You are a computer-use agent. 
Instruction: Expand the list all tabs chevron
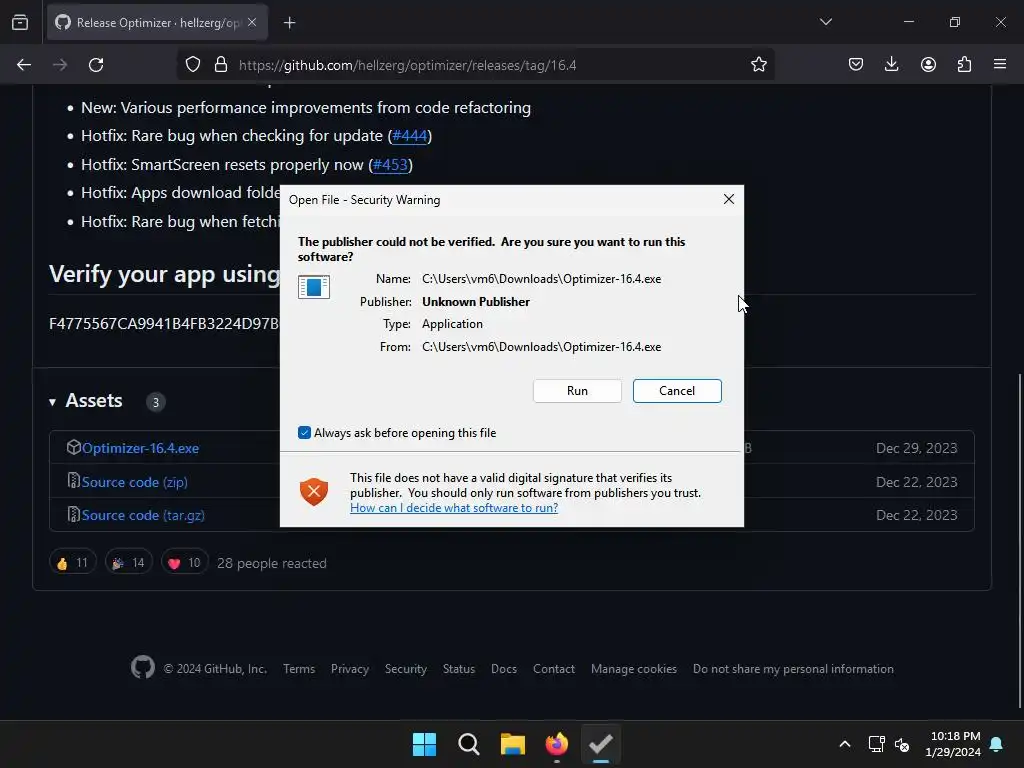tap(825, 22)
